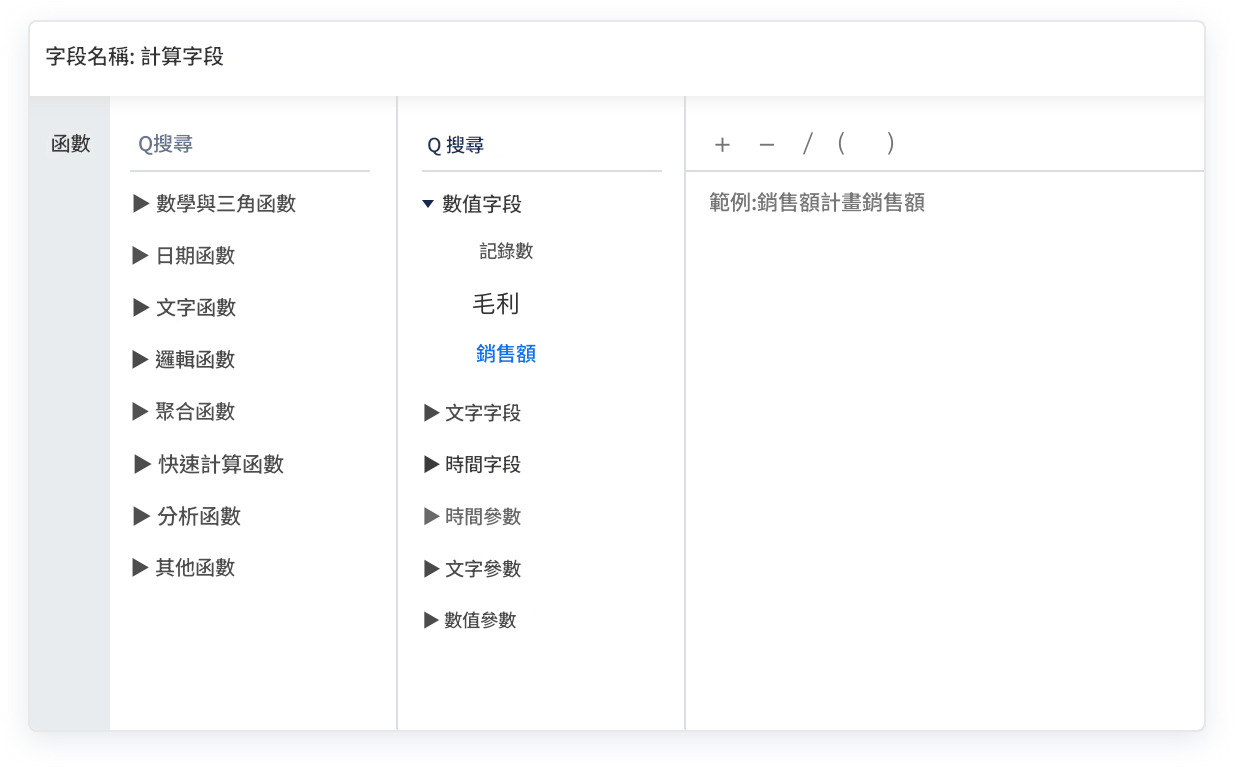The image size is (1234, 768).
Task: Select the 毛利 field
Action: [x=497, y=303]
